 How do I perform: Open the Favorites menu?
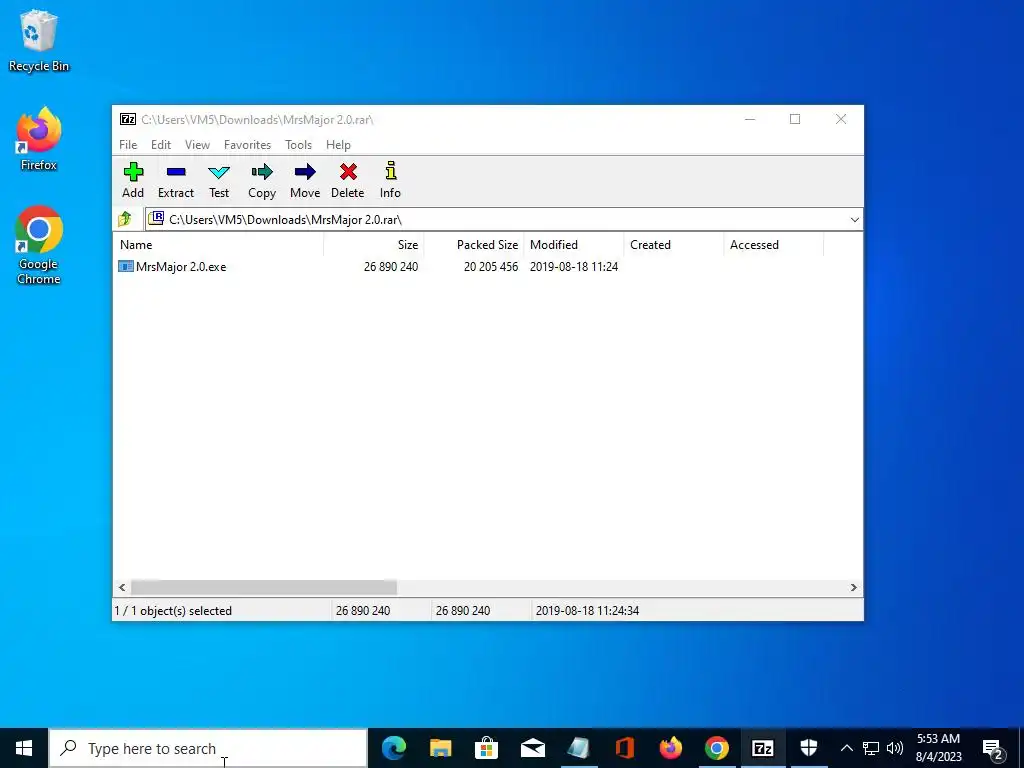[248, 145]
